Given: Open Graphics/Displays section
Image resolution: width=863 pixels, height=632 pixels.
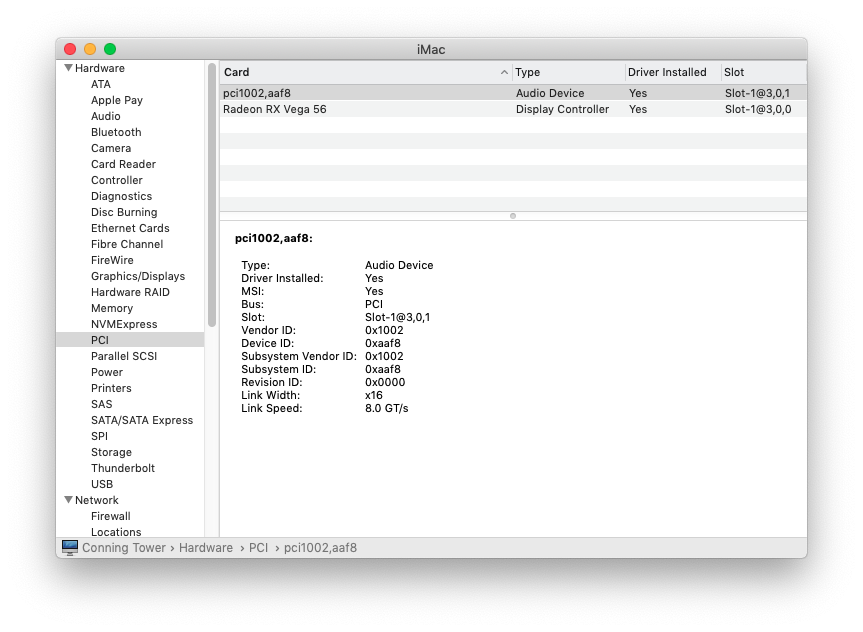Looking at the screenshot, I should pyautogui.click(x=138, y=276).
